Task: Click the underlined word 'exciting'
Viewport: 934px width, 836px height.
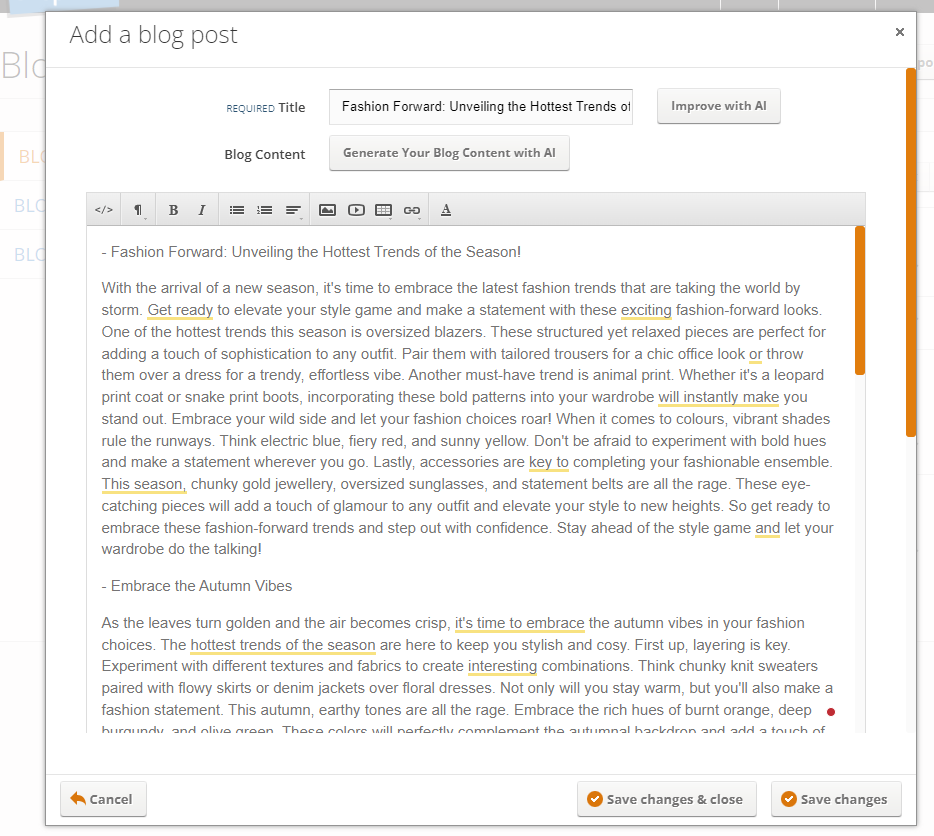Action: 646,310
